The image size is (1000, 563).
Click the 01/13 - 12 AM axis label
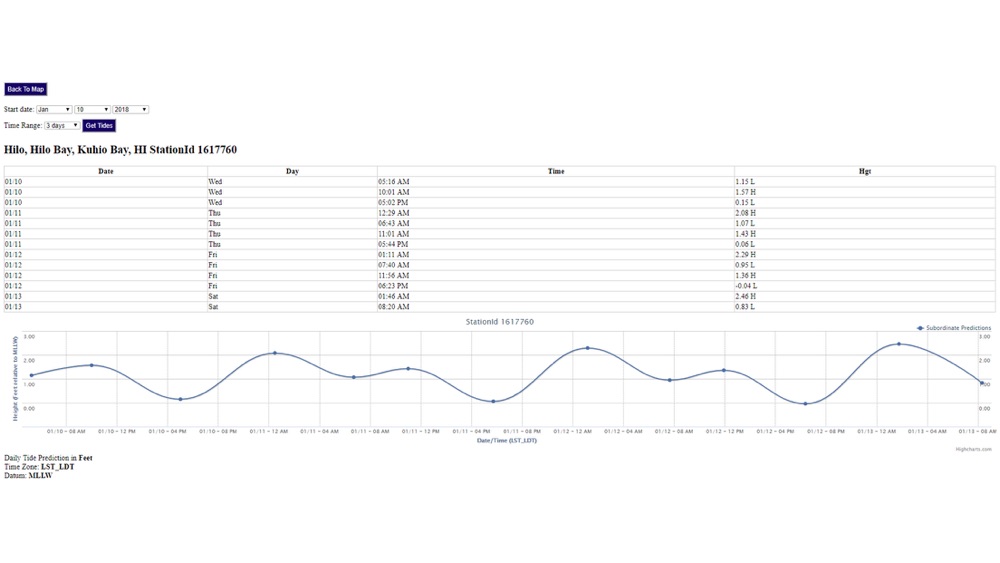click(x=876, y=432)
